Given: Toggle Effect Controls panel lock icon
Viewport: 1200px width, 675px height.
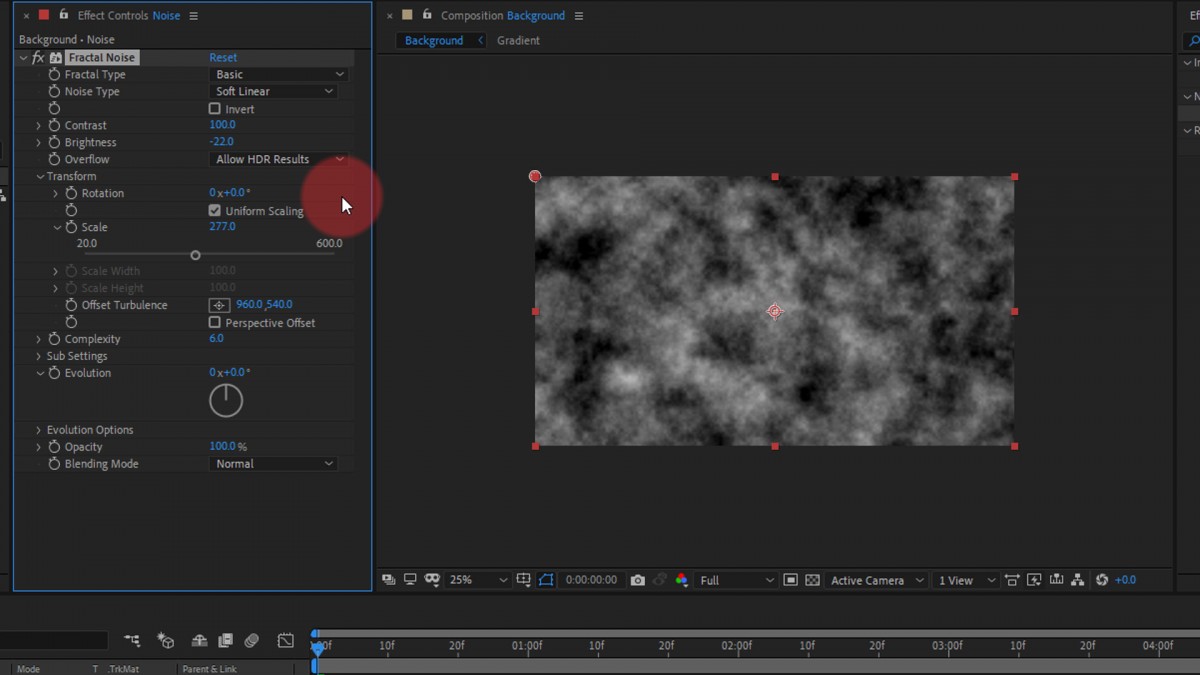Looking at the screenshot, I should click(64, 15).
